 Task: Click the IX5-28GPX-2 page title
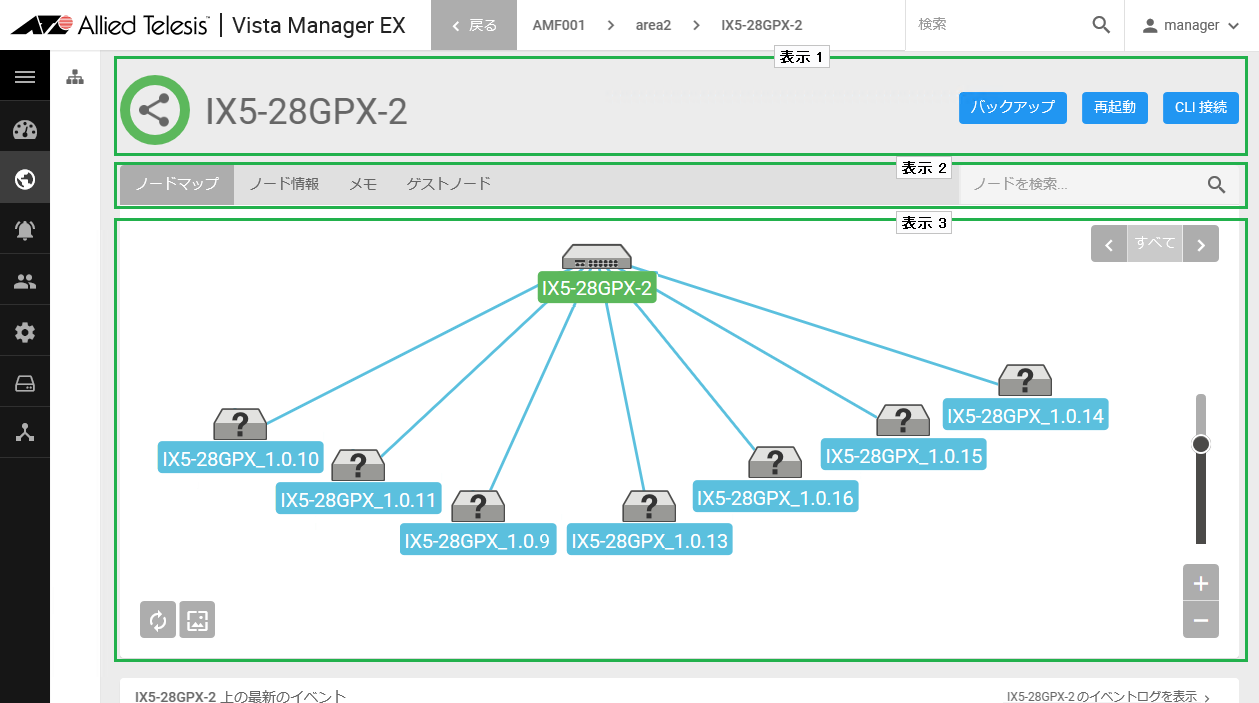click(306, 111)
